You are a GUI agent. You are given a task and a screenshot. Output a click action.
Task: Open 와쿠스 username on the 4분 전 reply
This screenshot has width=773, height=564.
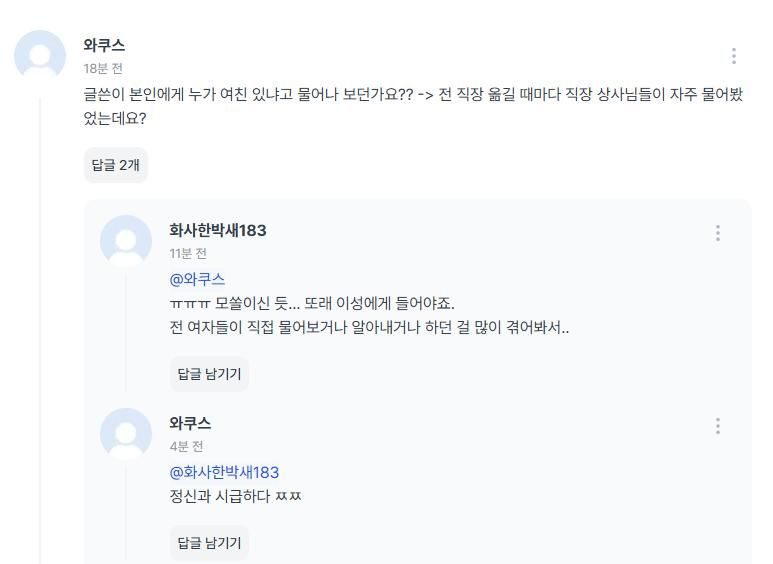coord(190,424)
